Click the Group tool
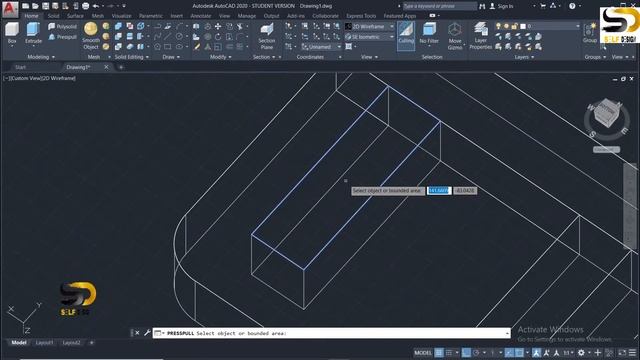The width and height of the screenshot is (640, 360). [x=590, y=33]
